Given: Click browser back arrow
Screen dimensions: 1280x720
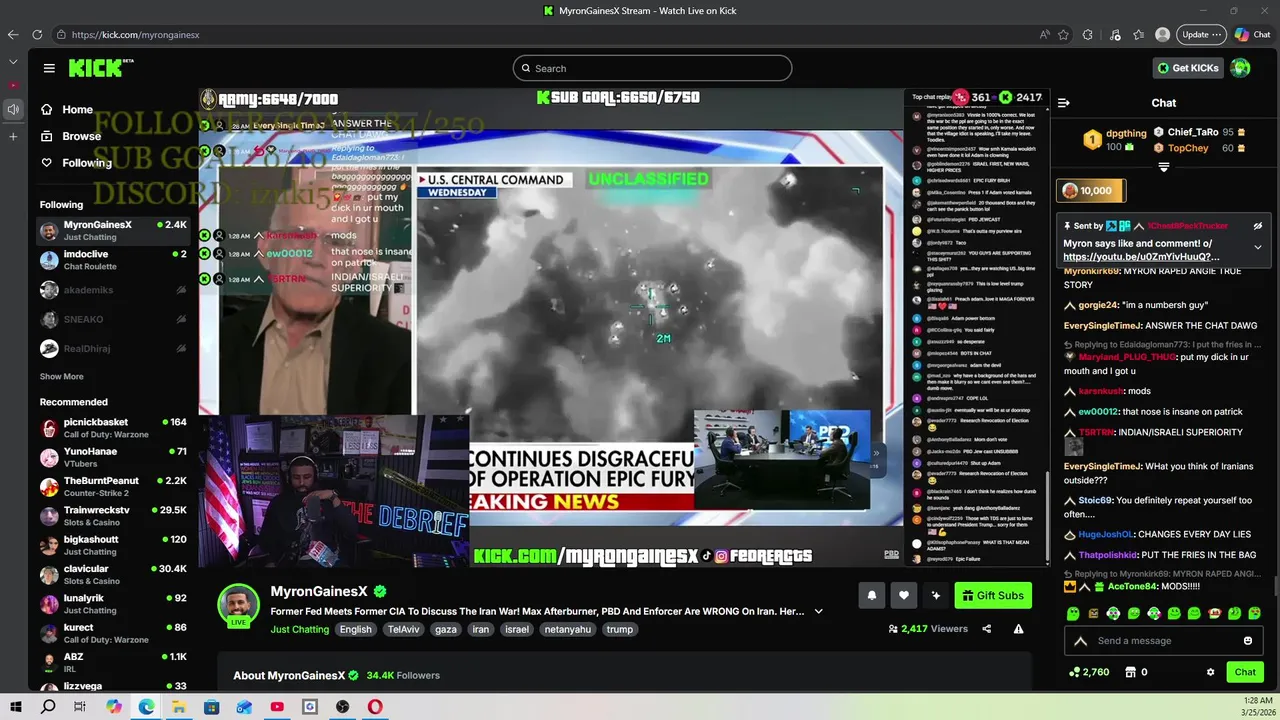Looking at the screenshot, I should 13,34.
